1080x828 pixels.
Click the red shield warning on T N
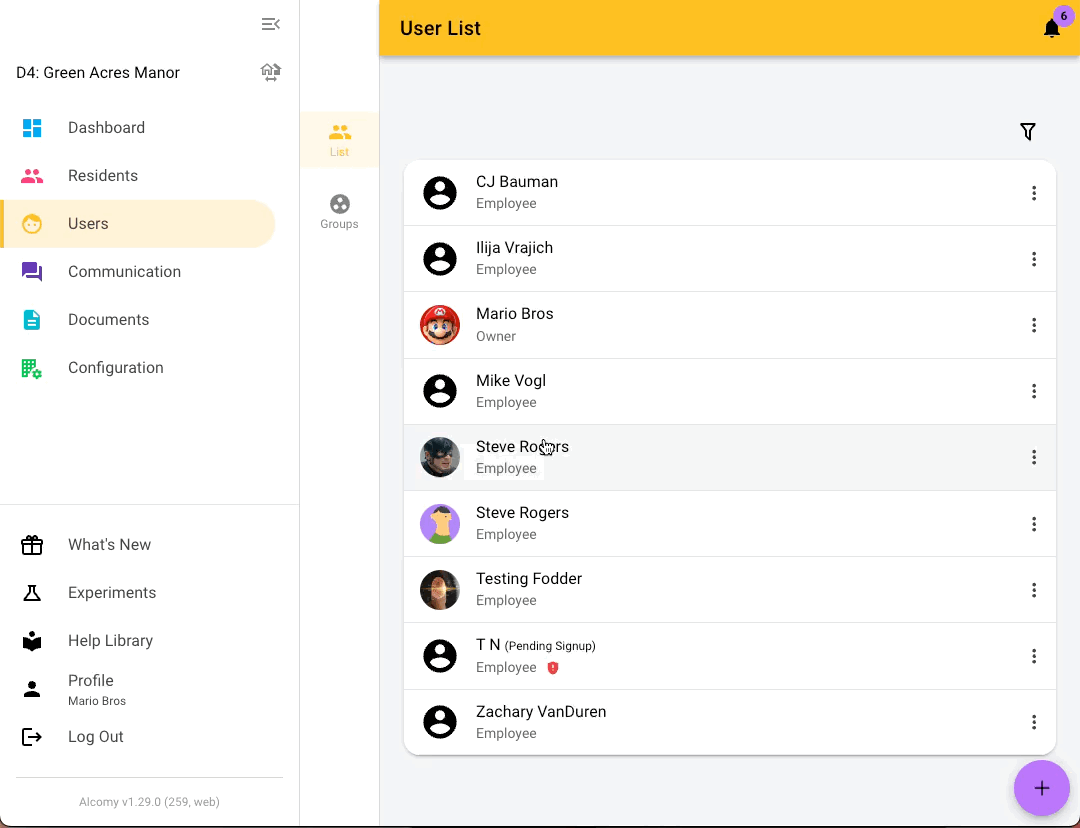[x=552, y=667]
